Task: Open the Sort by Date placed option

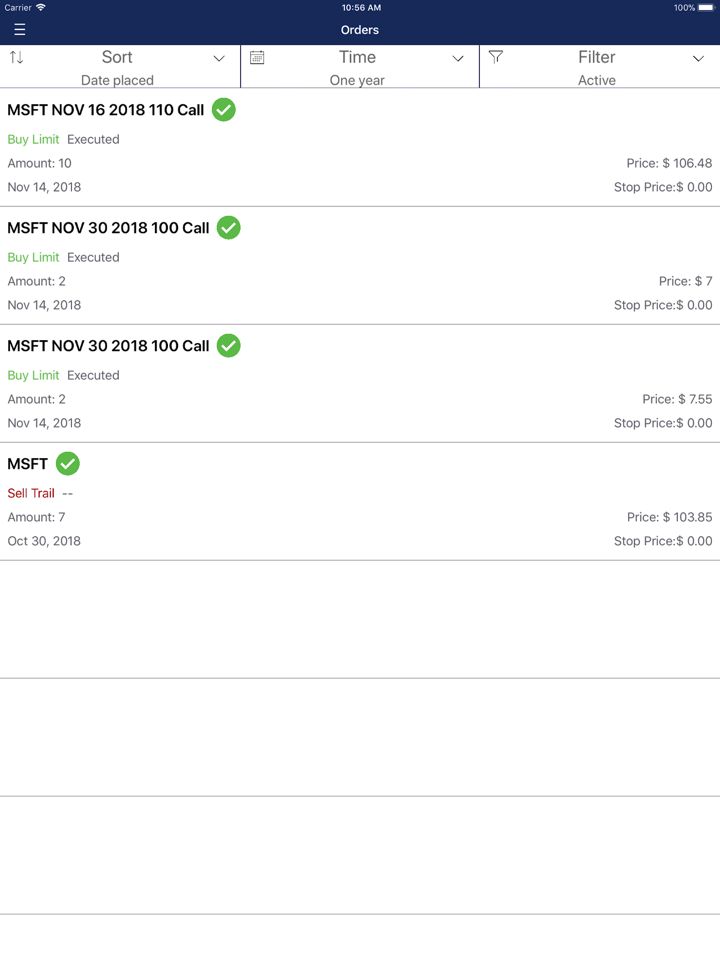Action: click(117, 80)
